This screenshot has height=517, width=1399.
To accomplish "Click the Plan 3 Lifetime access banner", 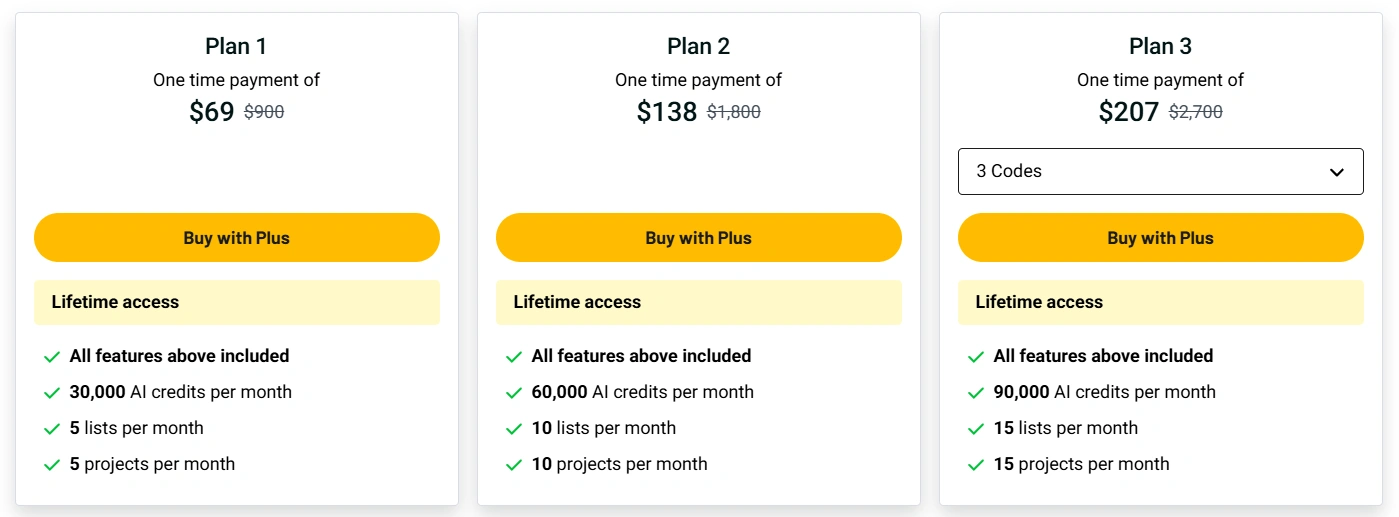I will [x=1161, y=302].
